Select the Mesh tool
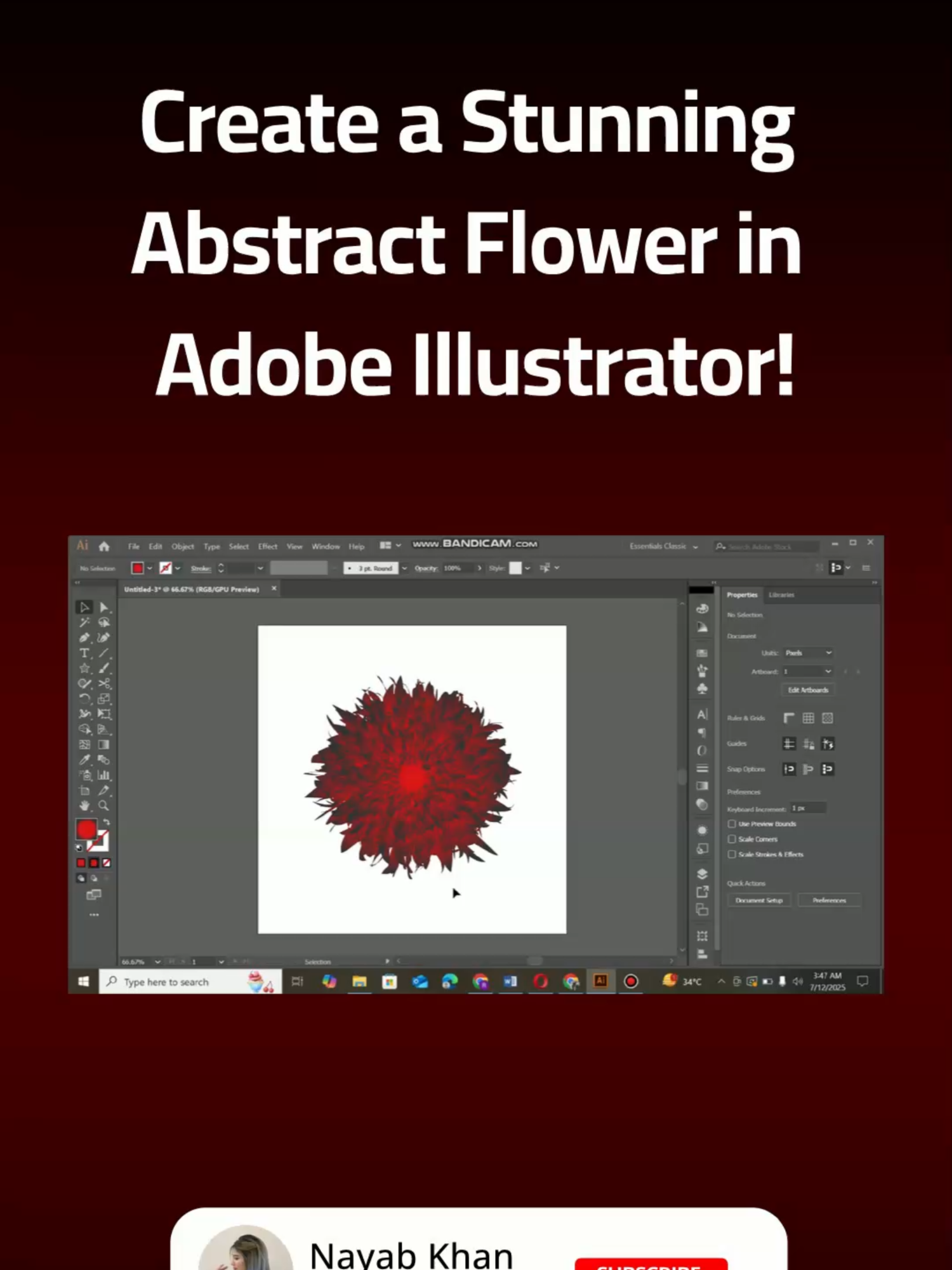952x1270 pixels. 84,744
